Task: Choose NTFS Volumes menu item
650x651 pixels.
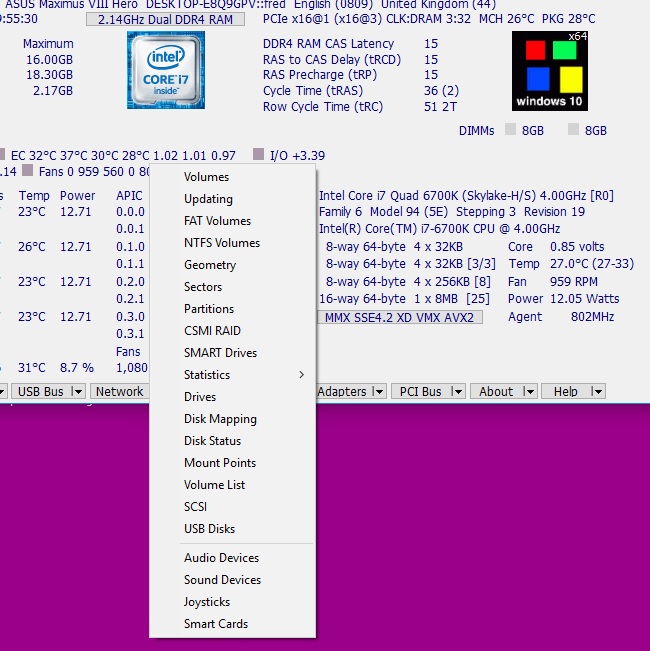Action: (x=232, y=243)
